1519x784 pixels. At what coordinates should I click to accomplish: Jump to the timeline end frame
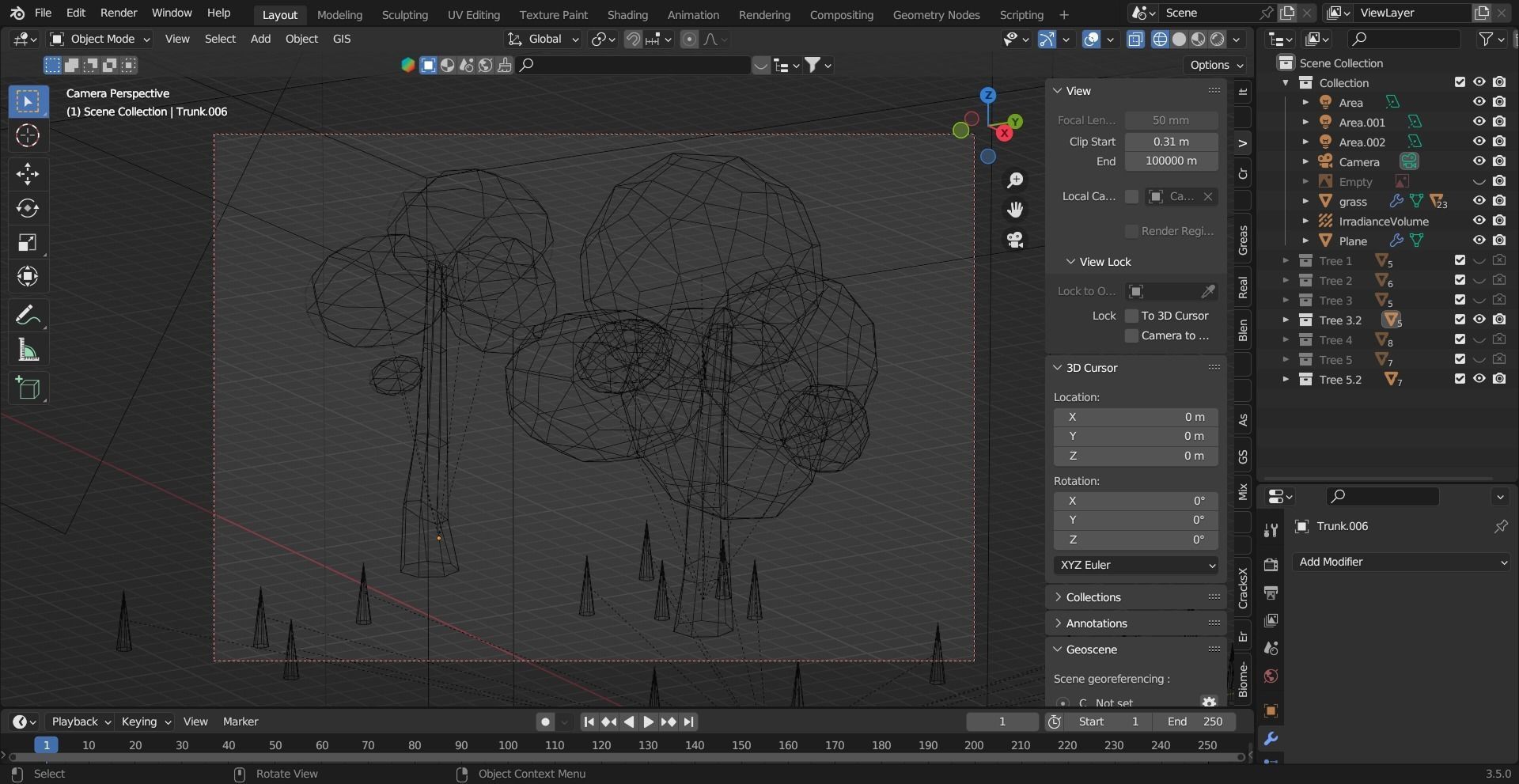click(x=688, y=722)
